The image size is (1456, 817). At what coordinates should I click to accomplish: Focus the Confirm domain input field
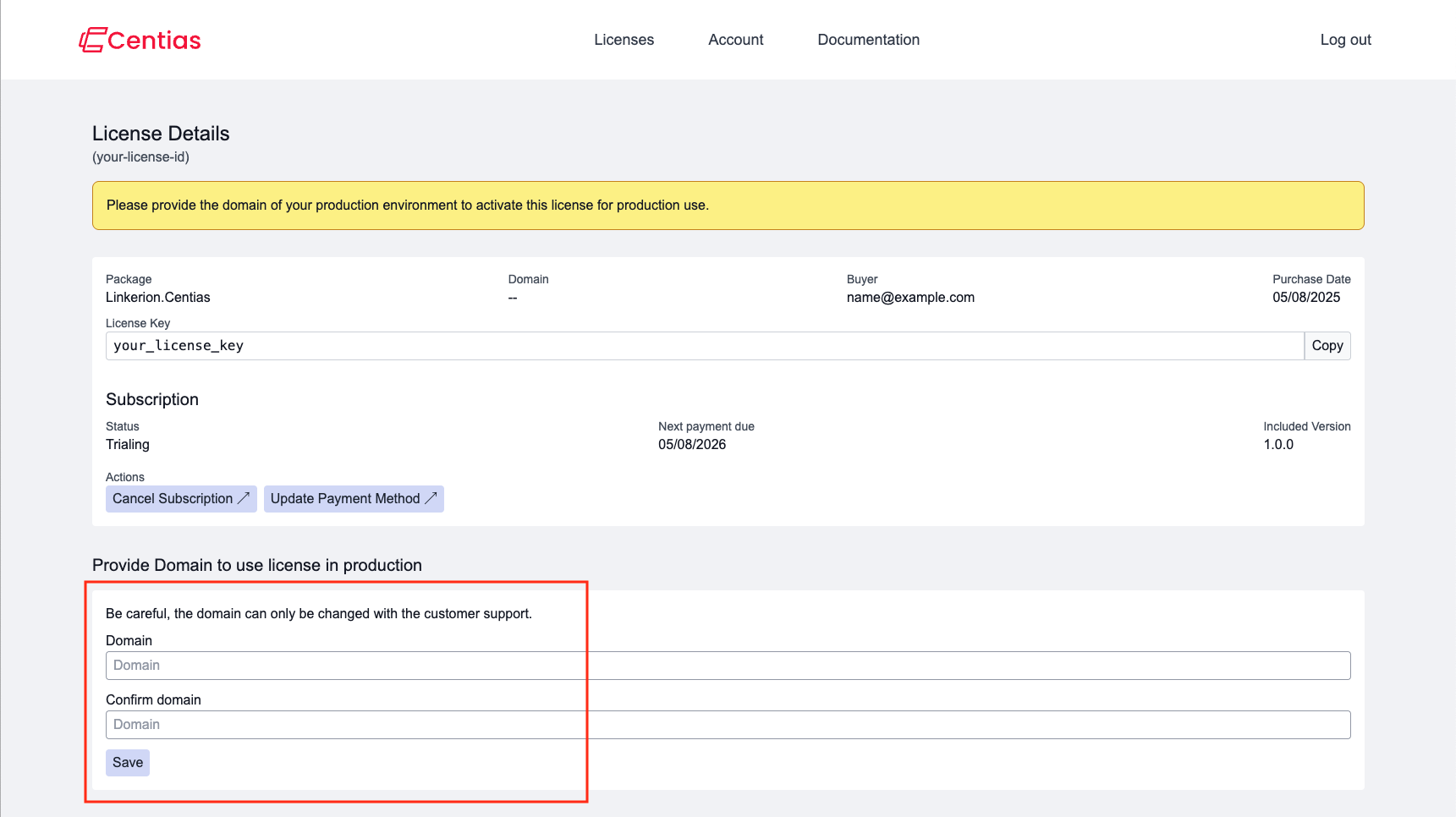pyautogui.click(x=728, y=725)
